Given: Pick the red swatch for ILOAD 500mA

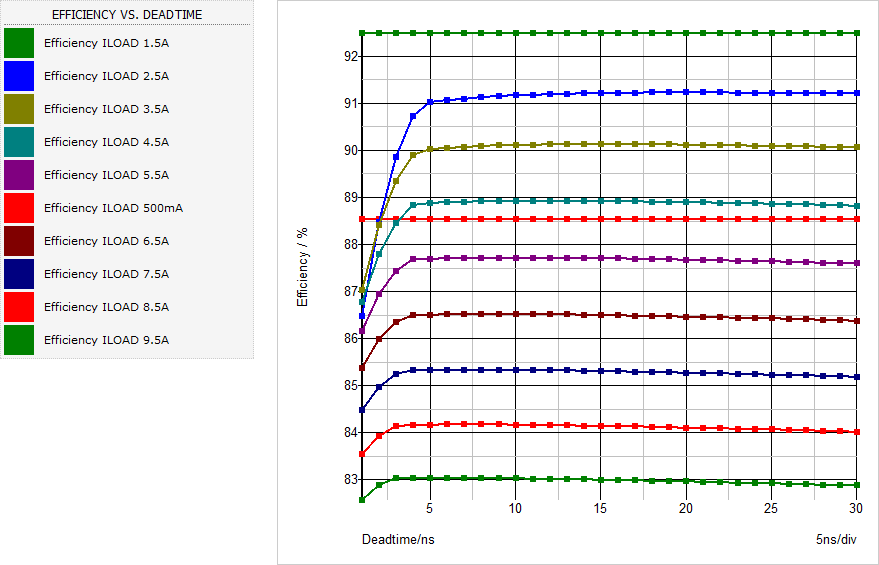Looking at the screenshot, I should coord(19,208).
